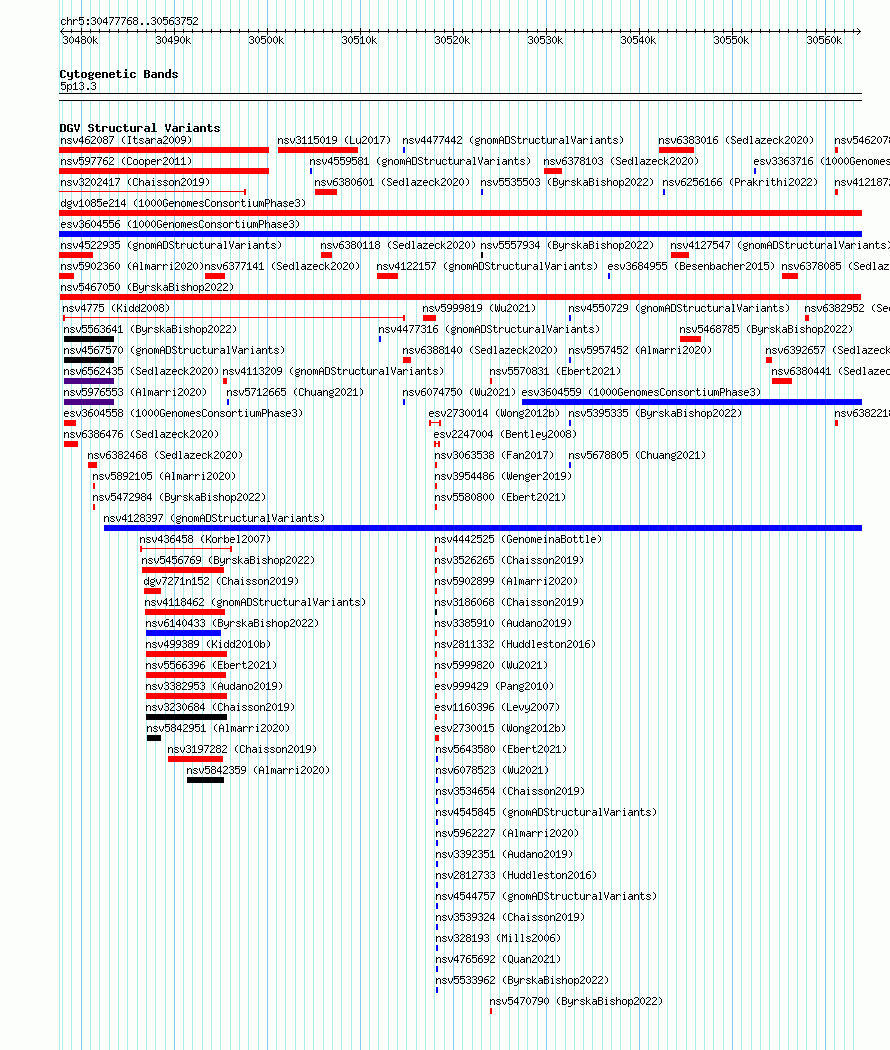This screenshot has height=1050, width=890.
Task: Click the blue esv3604556 variant bar
Action: (x=460, y=234)
